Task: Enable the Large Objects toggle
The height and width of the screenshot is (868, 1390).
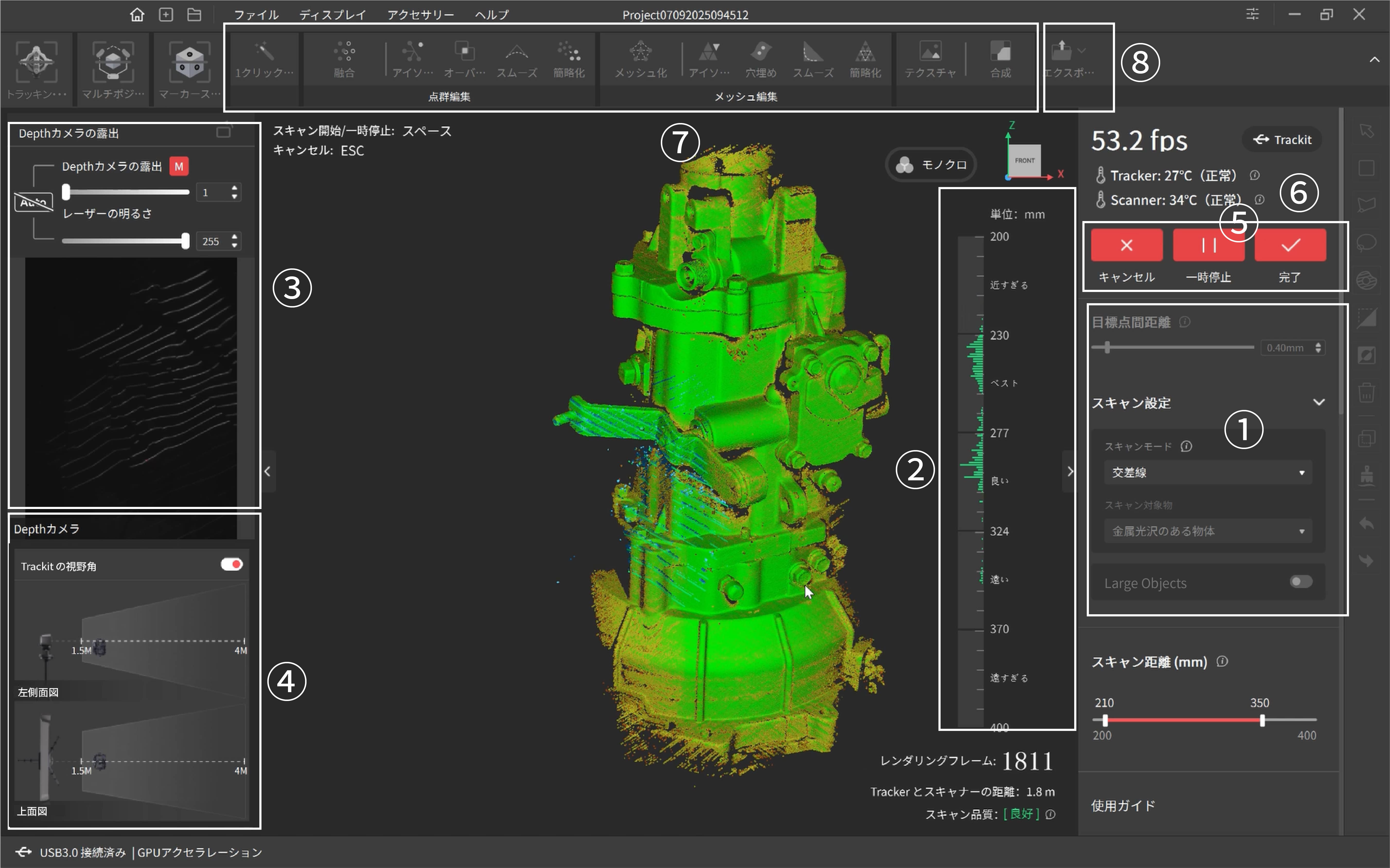Action: point(1301,582)
